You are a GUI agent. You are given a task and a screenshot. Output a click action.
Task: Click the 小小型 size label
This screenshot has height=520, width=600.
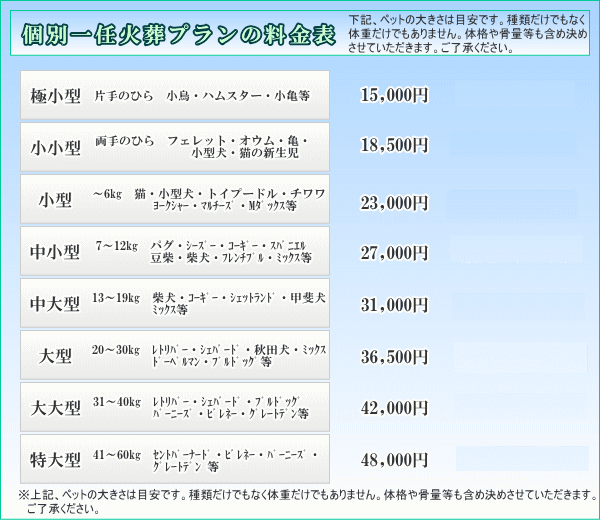(55, 148)
